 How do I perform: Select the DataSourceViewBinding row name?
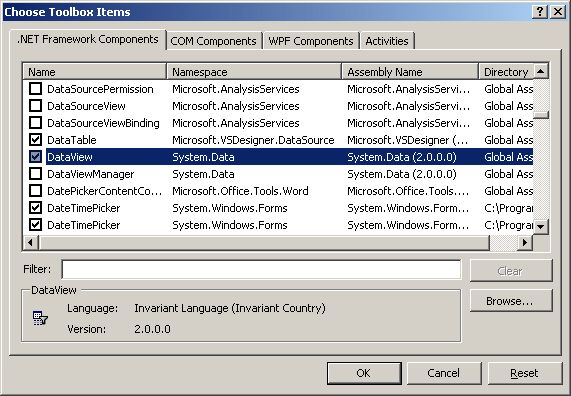[x=103, y=123]
